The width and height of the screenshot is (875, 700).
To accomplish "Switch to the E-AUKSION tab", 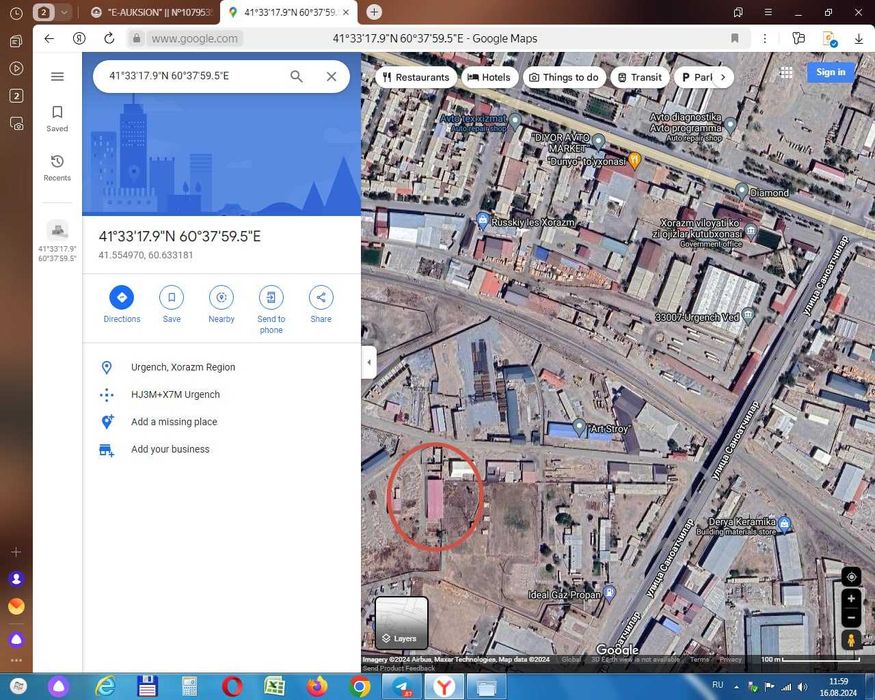I will click(151, 12).
